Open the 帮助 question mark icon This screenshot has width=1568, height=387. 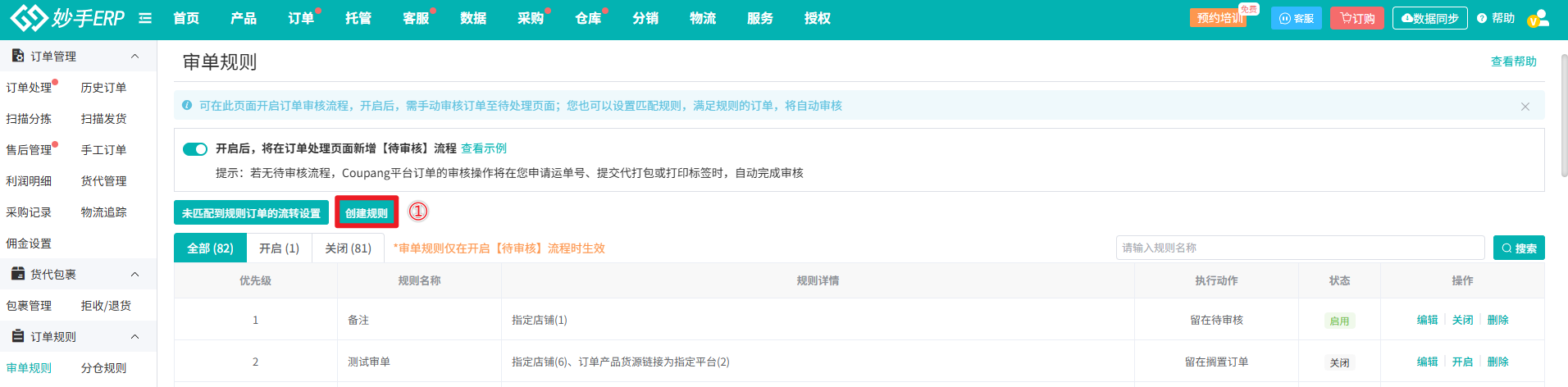pyautogui.click(x=1482, y=18)
